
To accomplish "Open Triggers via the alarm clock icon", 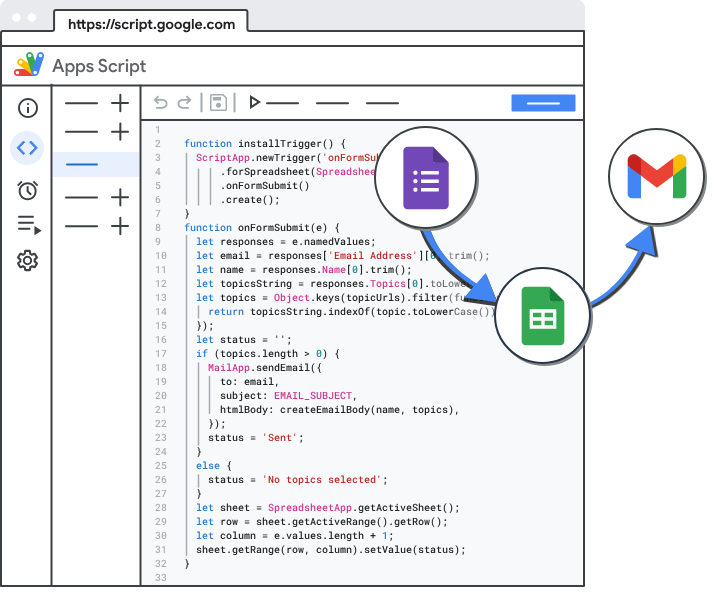I will point(27,190).
